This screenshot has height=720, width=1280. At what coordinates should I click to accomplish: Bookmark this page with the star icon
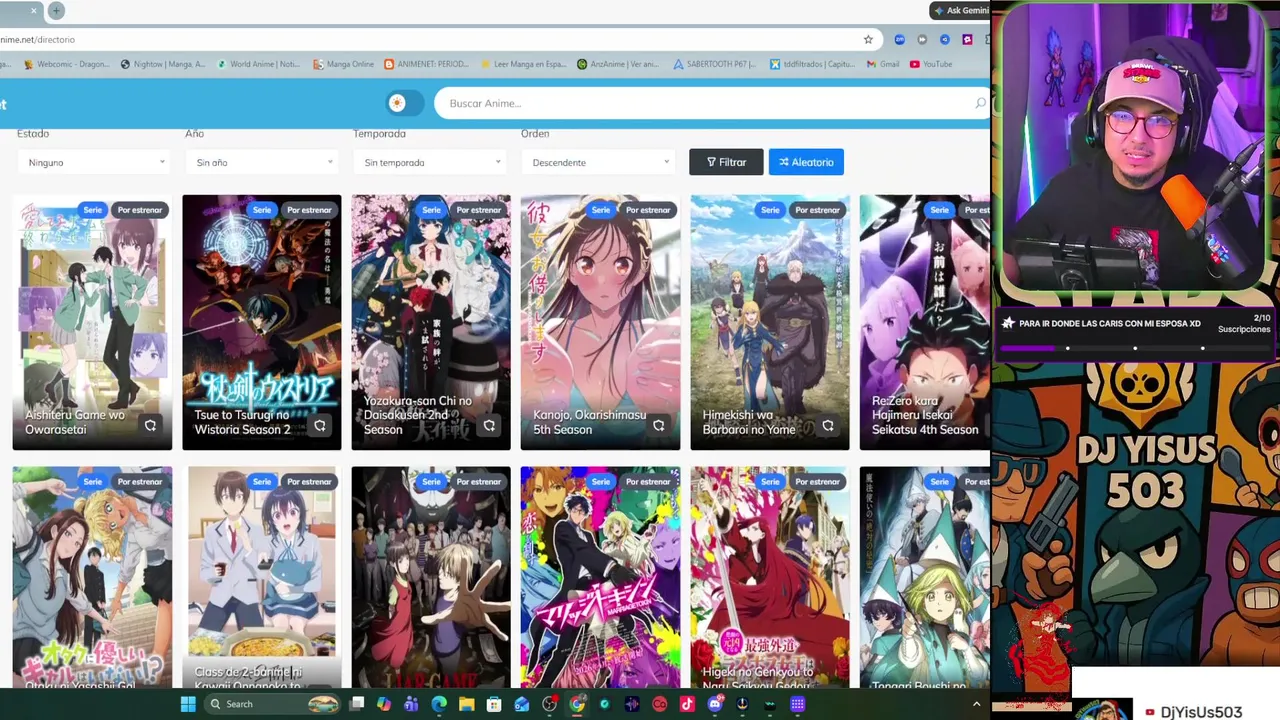tap(868, 39)
